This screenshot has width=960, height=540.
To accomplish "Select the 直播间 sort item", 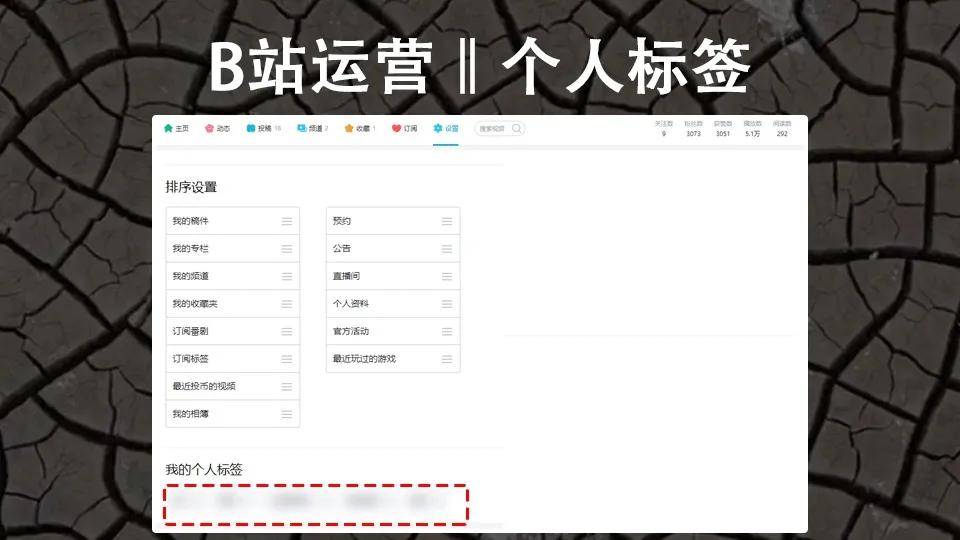I will click(393, 276).
